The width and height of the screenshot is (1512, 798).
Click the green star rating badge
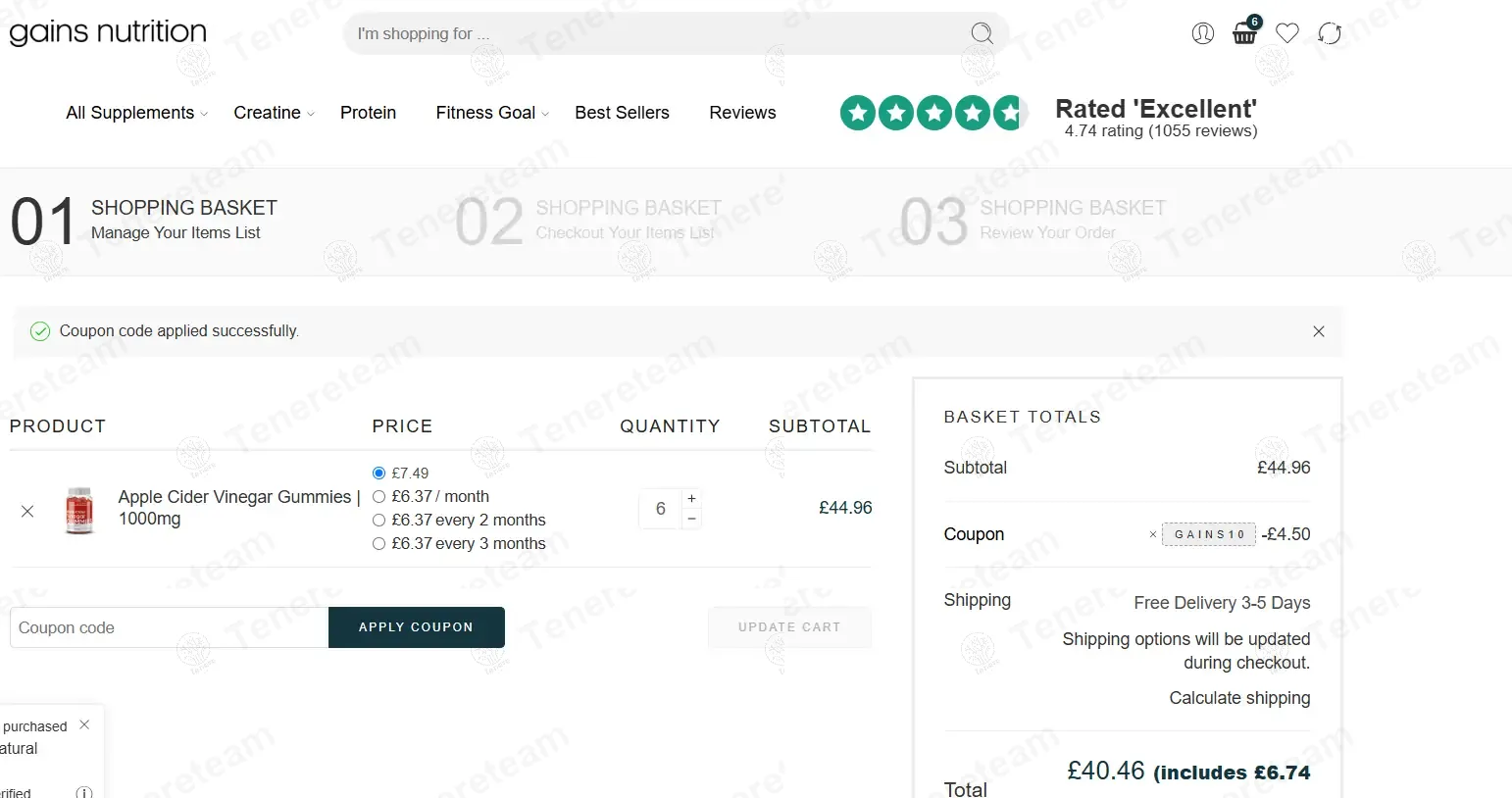coord(932,113)
